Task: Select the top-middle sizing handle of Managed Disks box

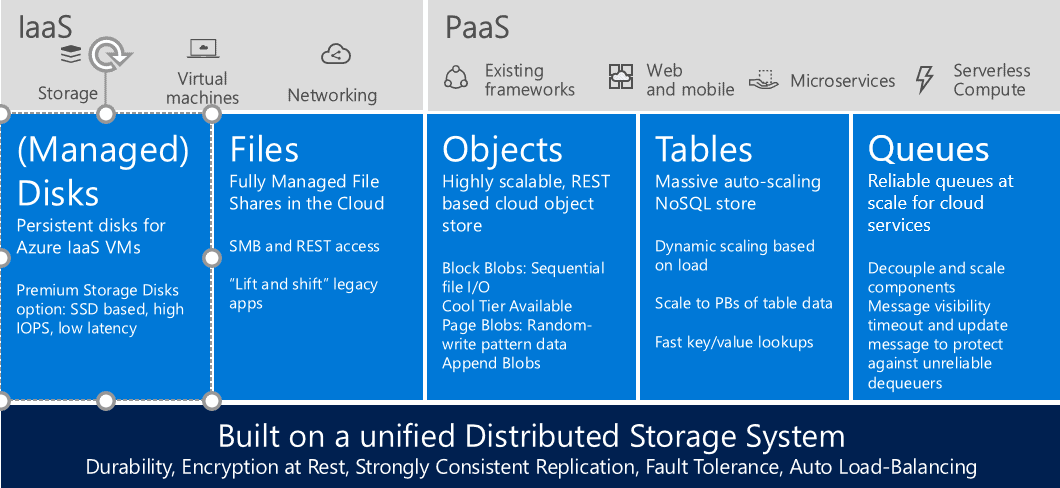Action: point(105,114)
